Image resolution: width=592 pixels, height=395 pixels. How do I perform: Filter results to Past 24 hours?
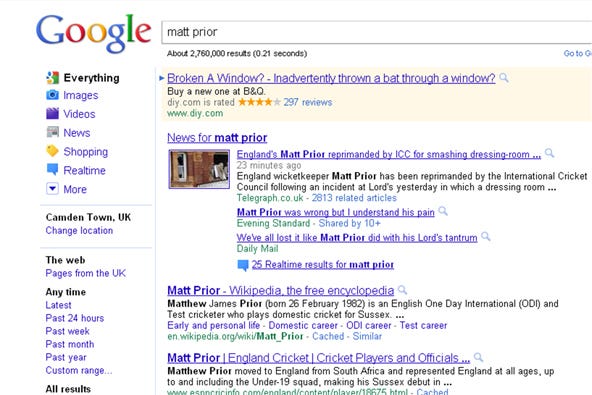coord(74,318)
